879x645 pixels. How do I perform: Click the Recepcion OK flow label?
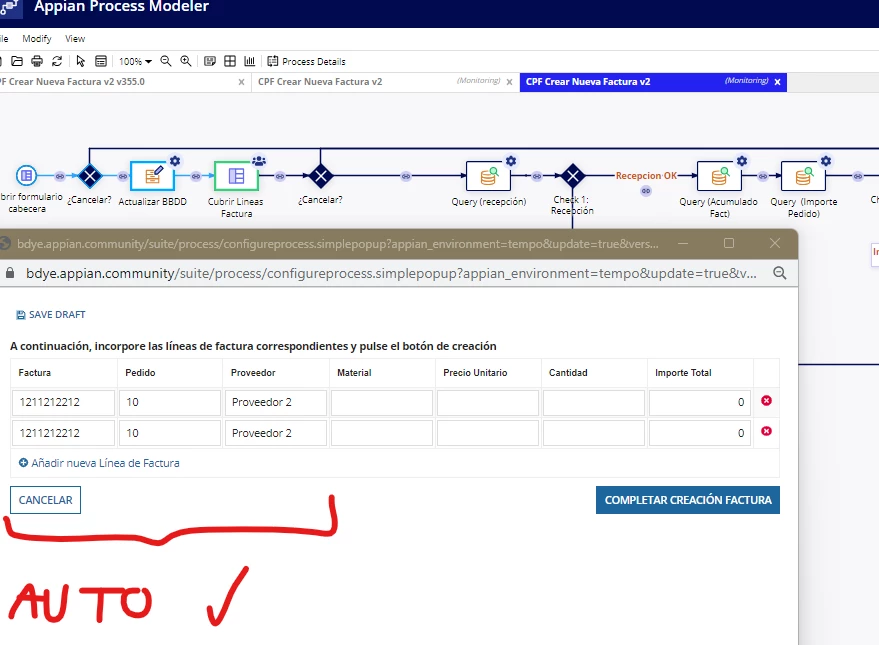646,176
